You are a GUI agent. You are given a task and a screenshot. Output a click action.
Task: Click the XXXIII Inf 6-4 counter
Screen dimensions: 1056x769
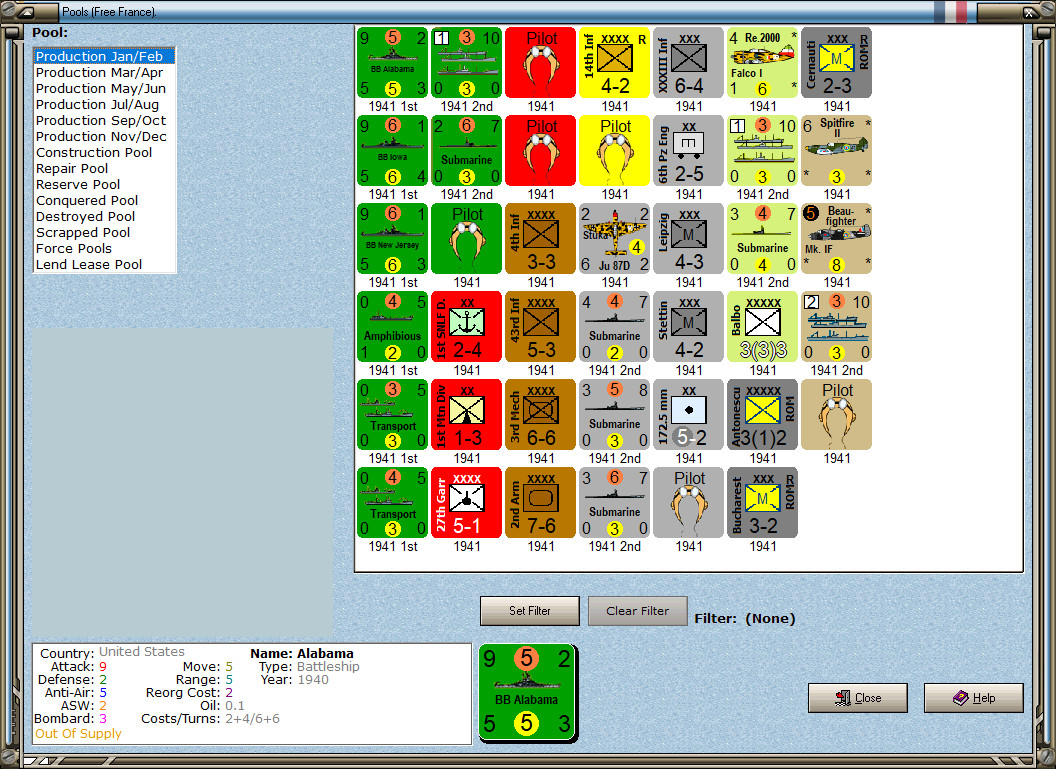(x=689, y=63)
